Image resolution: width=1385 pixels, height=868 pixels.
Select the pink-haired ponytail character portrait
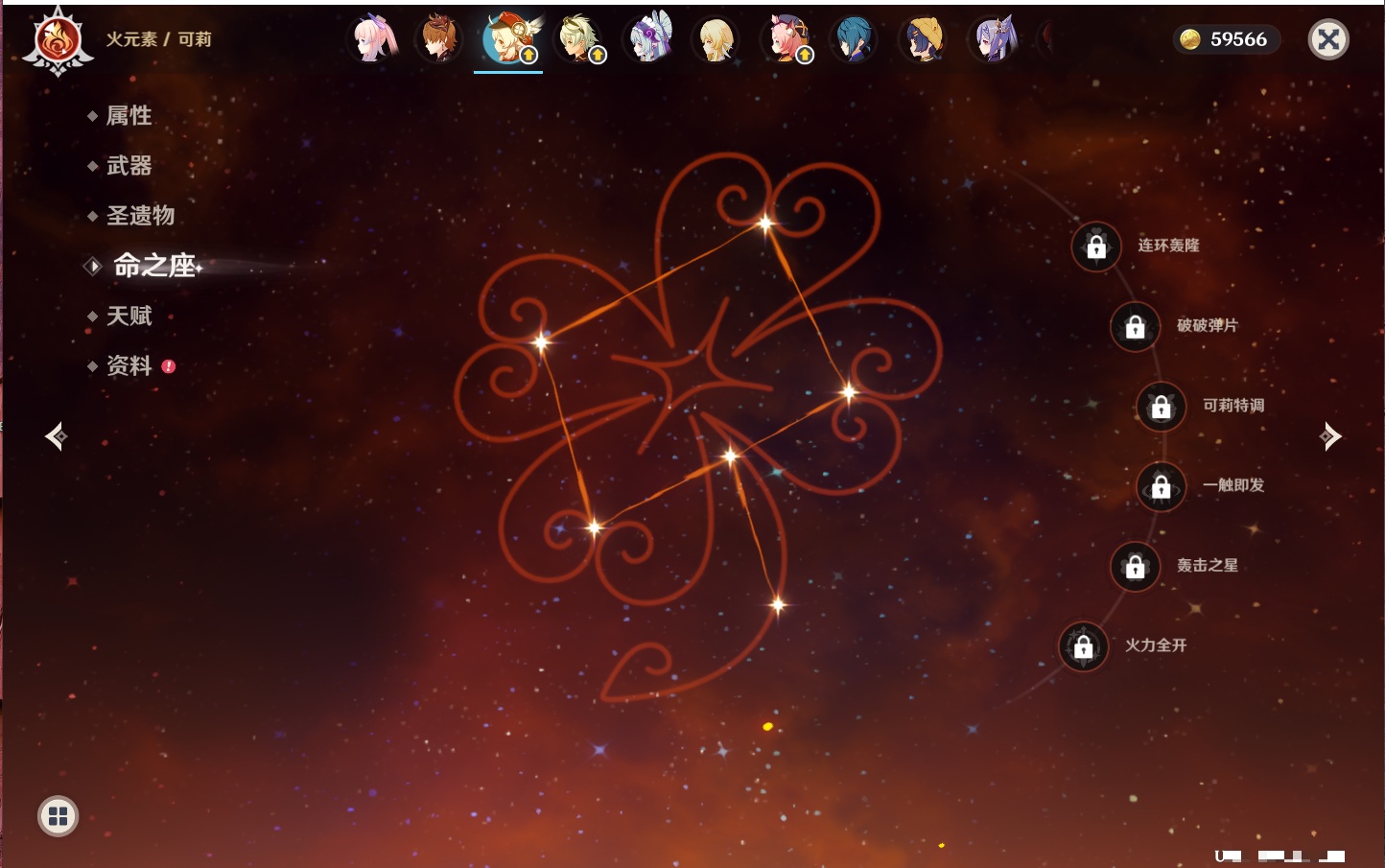(373, 39)
